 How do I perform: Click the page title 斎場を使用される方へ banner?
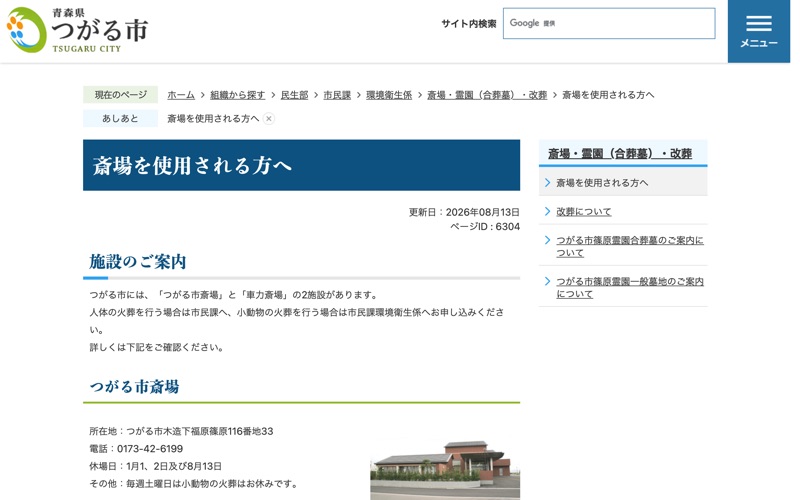pyautogui.click(x=302, y=165)
